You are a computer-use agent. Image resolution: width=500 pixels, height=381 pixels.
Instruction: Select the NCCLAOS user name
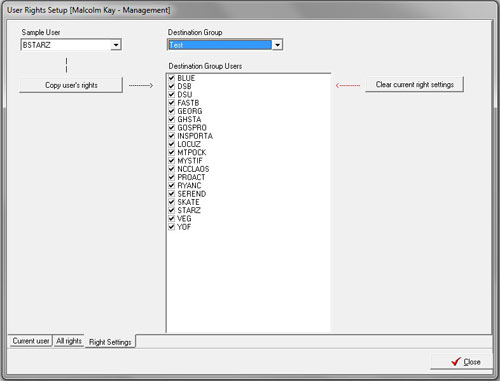click(x=193, y=169)
